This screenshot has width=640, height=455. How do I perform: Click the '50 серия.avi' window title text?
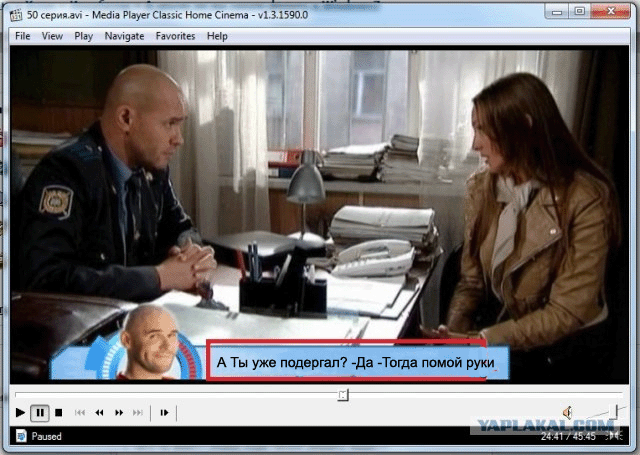click(x=54, y=15)
